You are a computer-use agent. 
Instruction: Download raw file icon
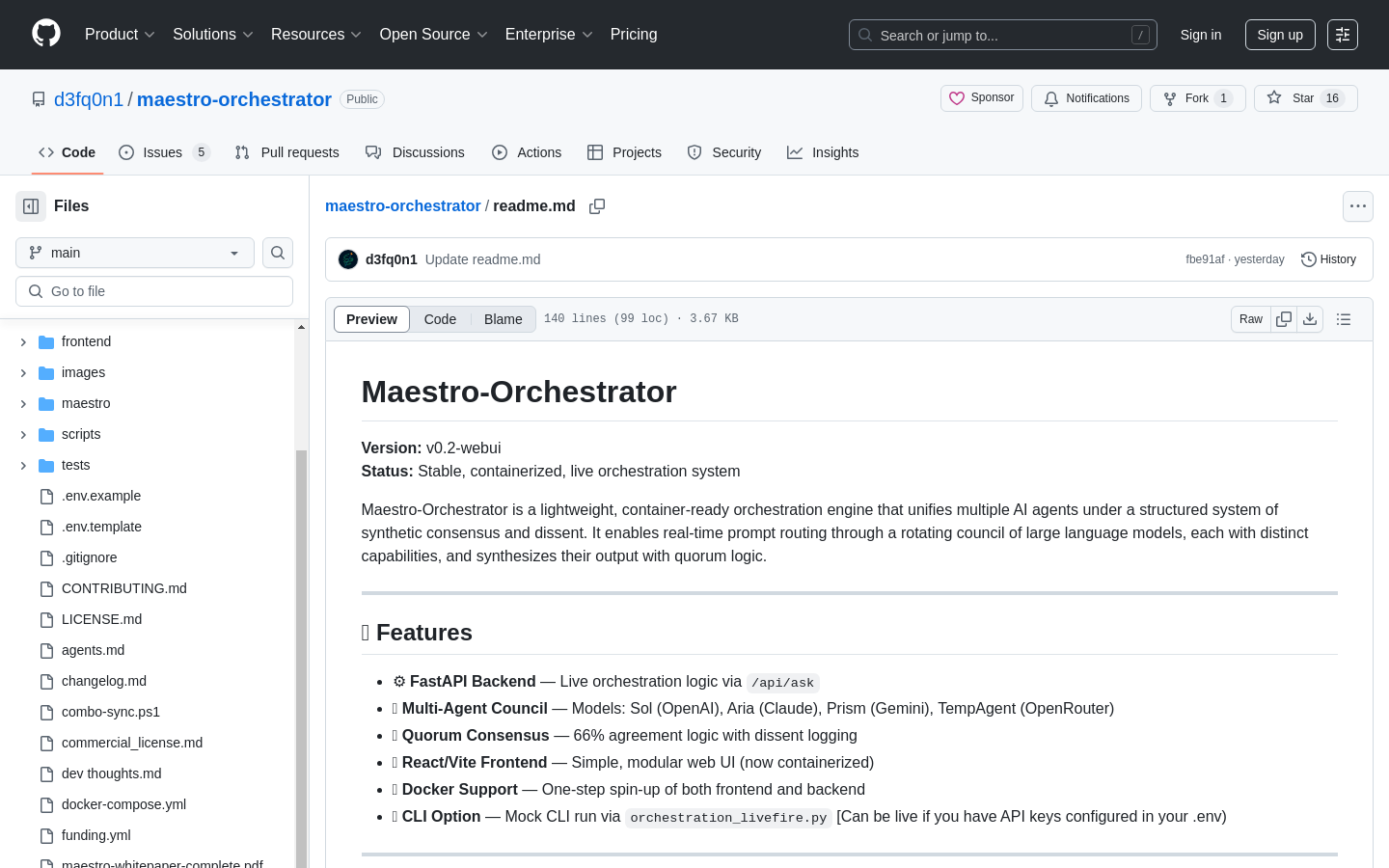click(1310, 319)
